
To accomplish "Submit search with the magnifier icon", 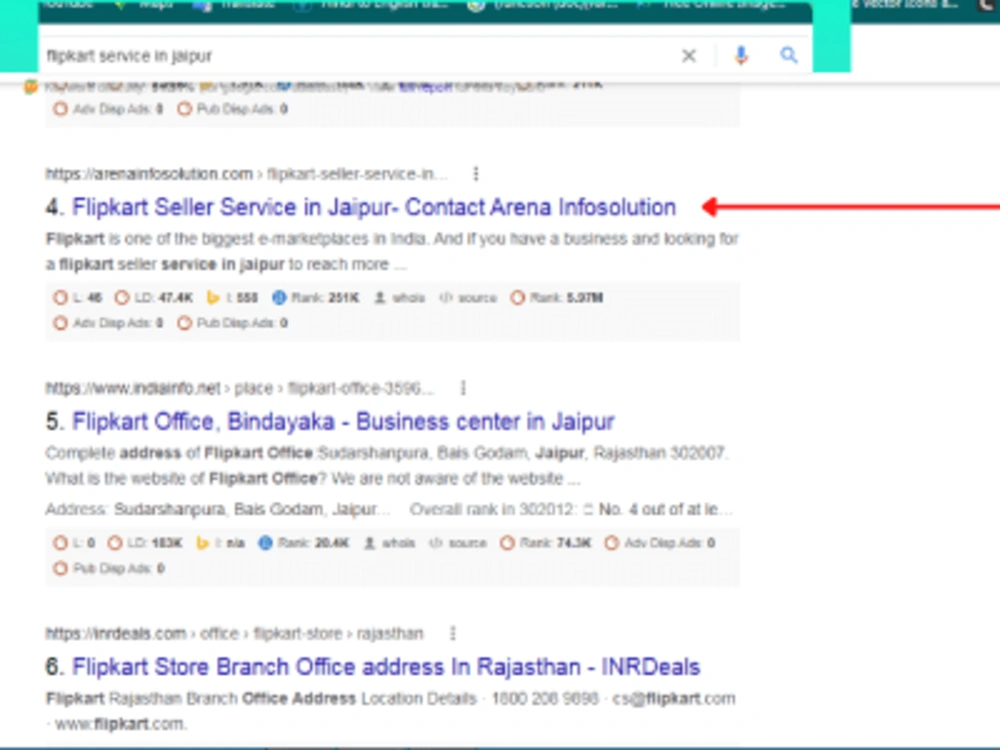I will (789, 55).
